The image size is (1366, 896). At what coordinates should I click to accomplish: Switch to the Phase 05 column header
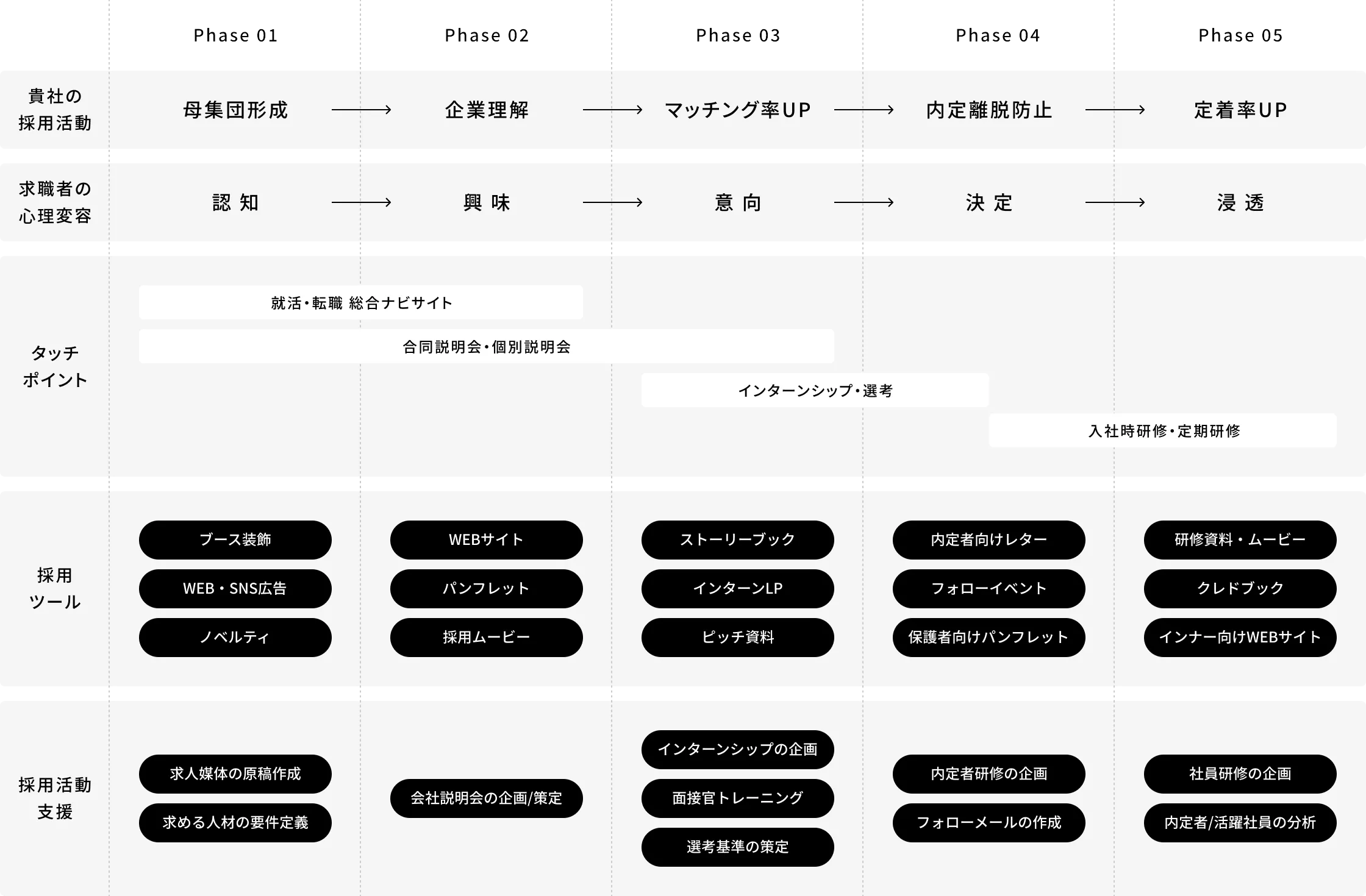pos(1240,35)
